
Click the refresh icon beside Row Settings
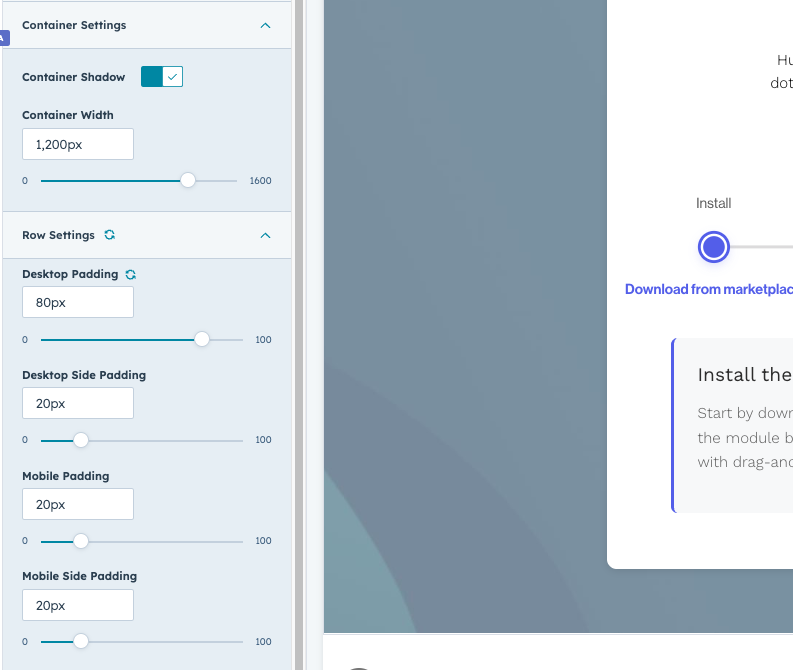(110, 235)
